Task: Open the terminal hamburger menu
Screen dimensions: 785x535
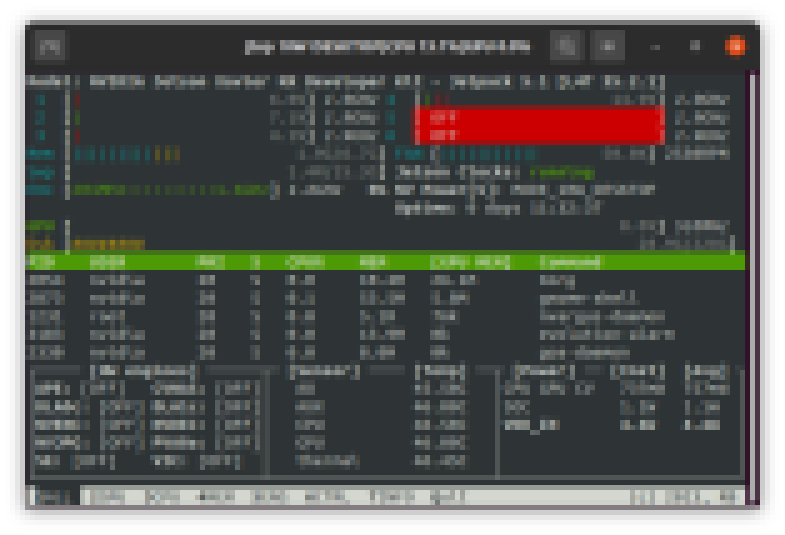Action: click(x=607, y=47)
